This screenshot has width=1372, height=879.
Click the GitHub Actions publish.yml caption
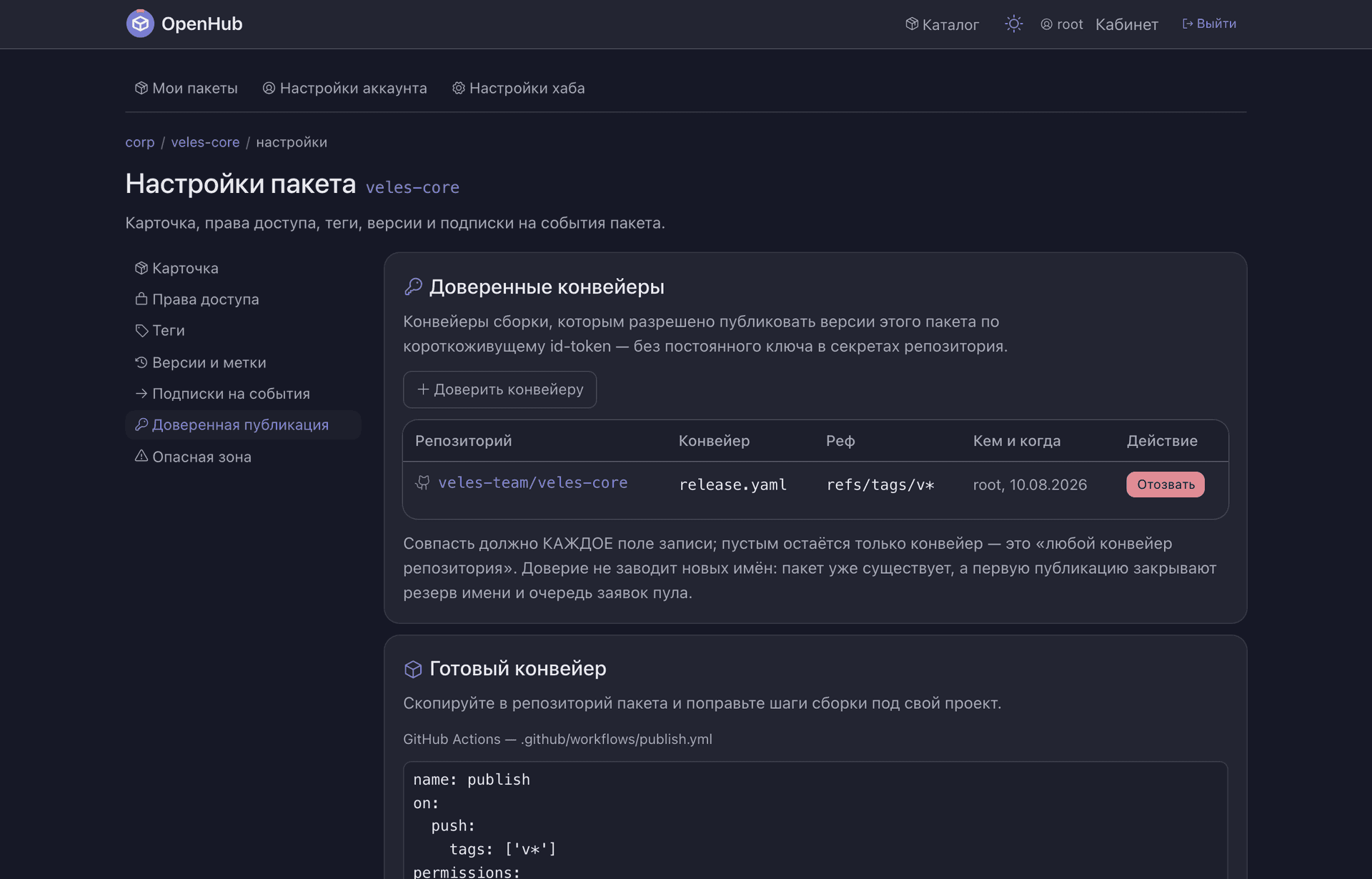(x=557, y=739)
